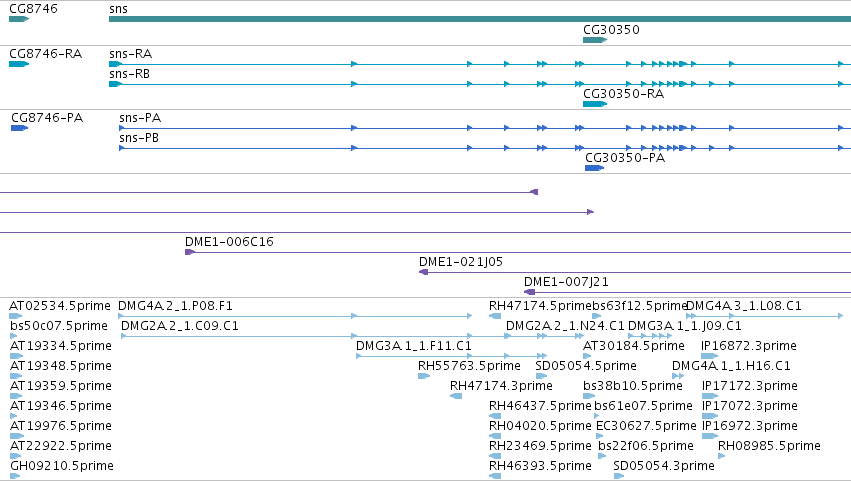Click the AT19359.5prime EST label
Screen dimensions: 851x481
[61, 386]
